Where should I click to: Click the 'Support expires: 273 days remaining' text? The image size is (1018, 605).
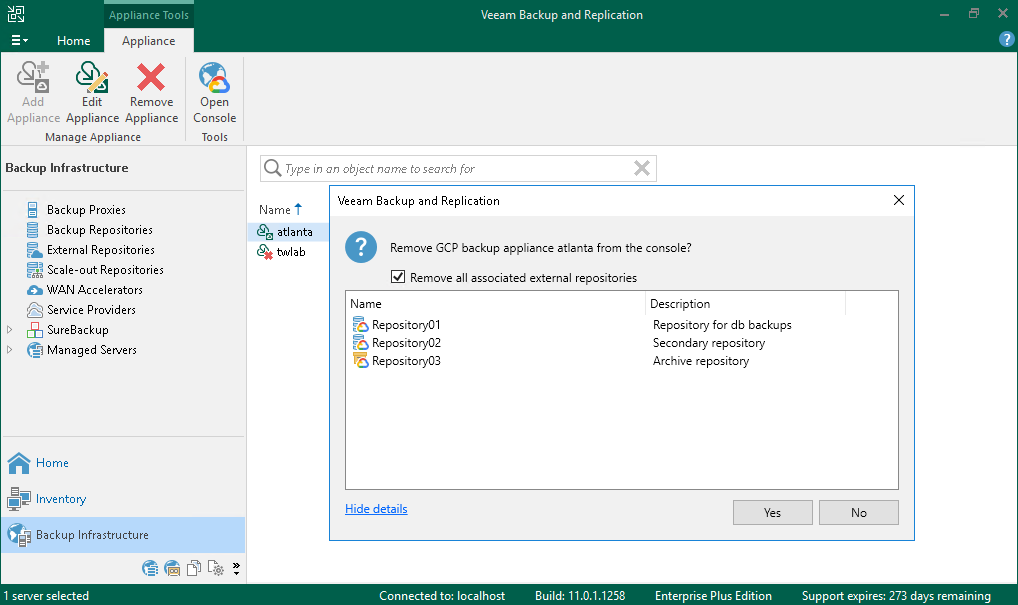[x=896, y=596]
